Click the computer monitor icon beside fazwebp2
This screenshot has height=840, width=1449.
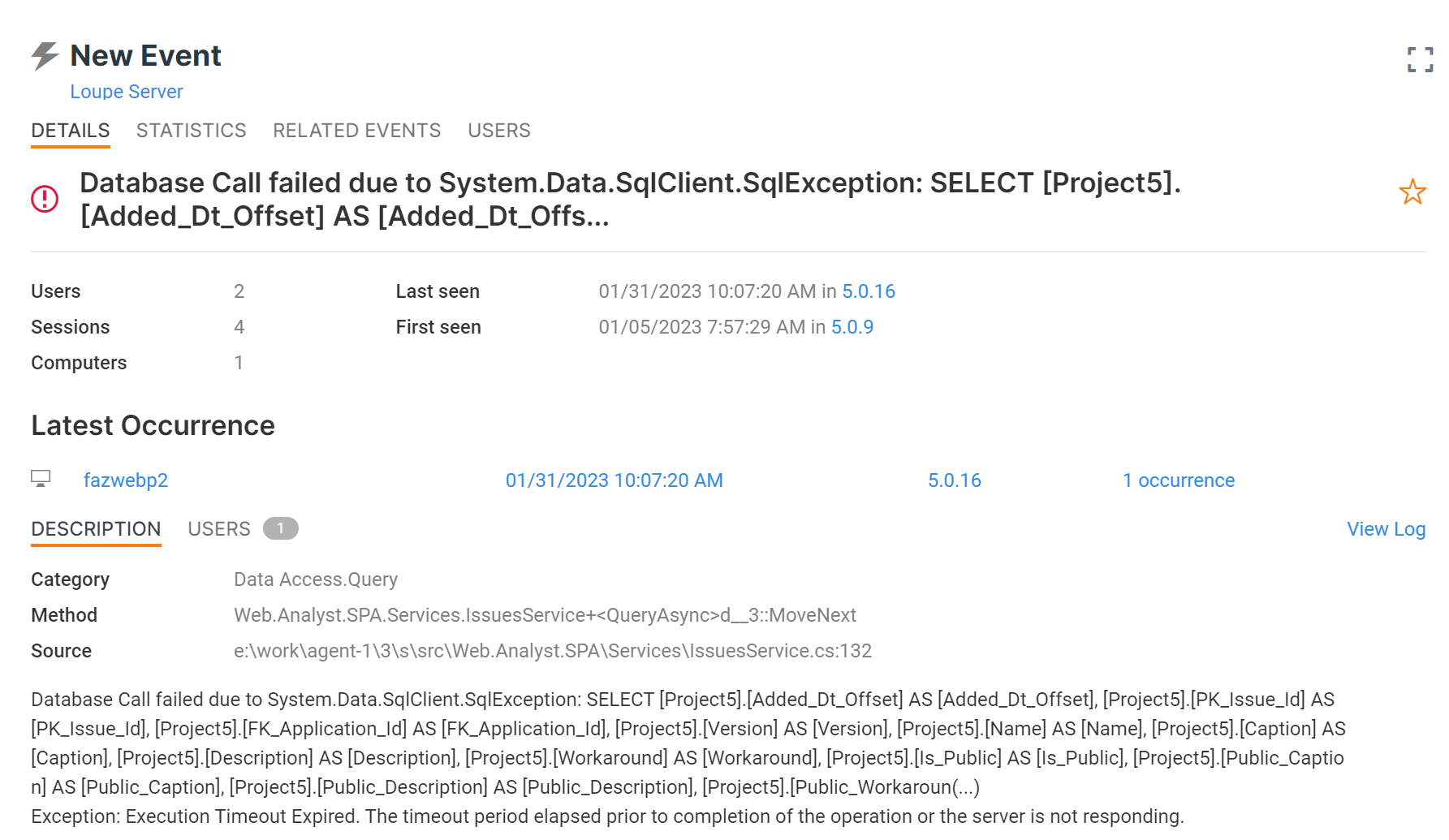41,479
